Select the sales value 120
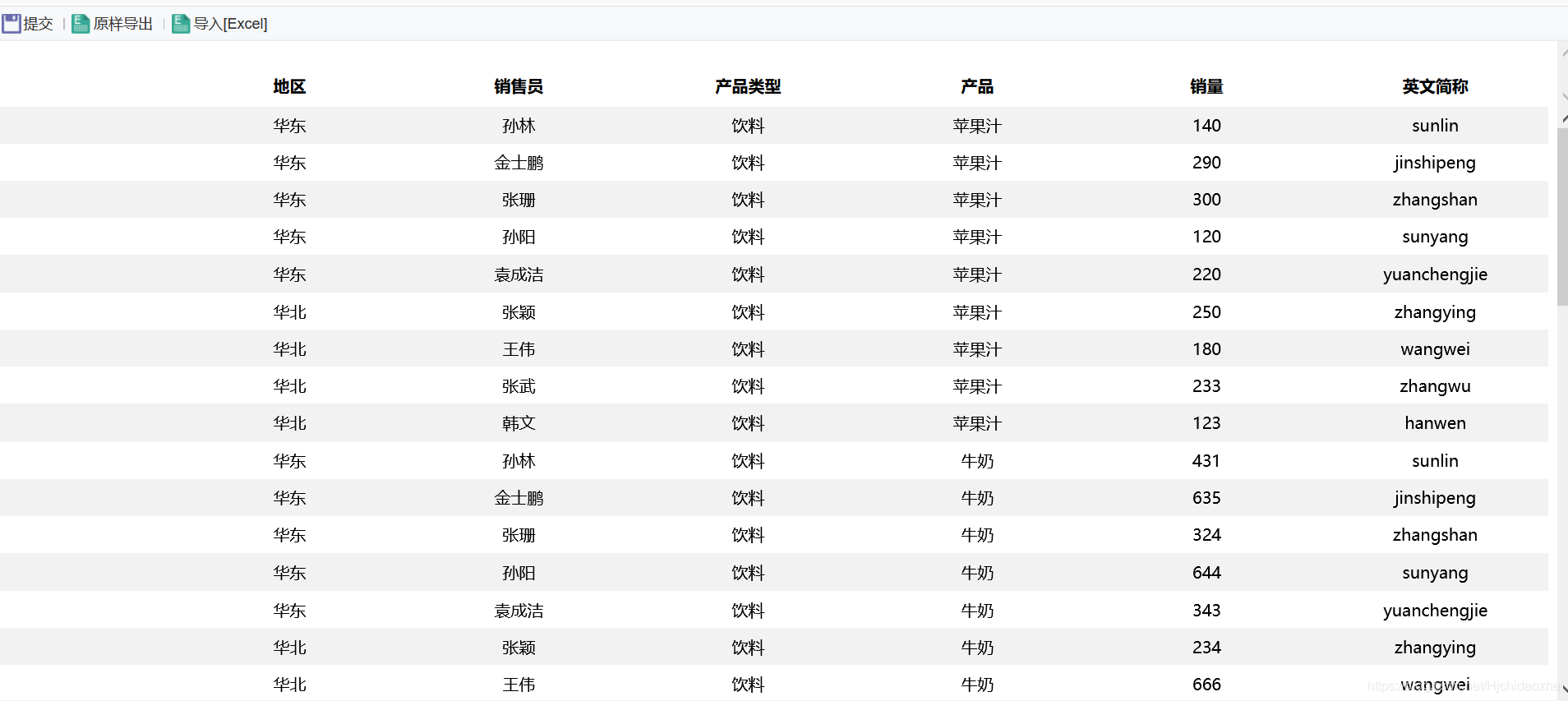Image resolution: width=1568 pixels, height=701 pixels. tap(1206, 237)
